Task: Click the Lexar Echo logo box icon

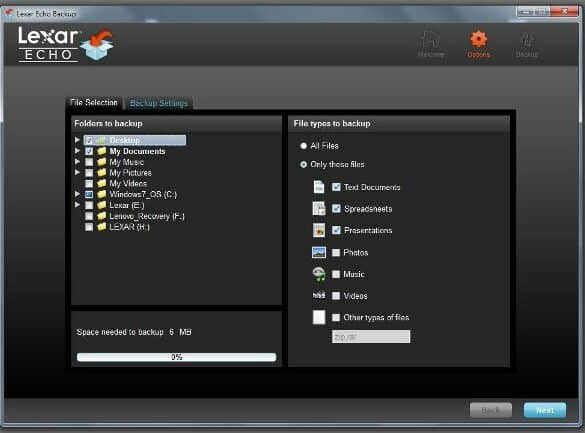Action: click(97, 45)
